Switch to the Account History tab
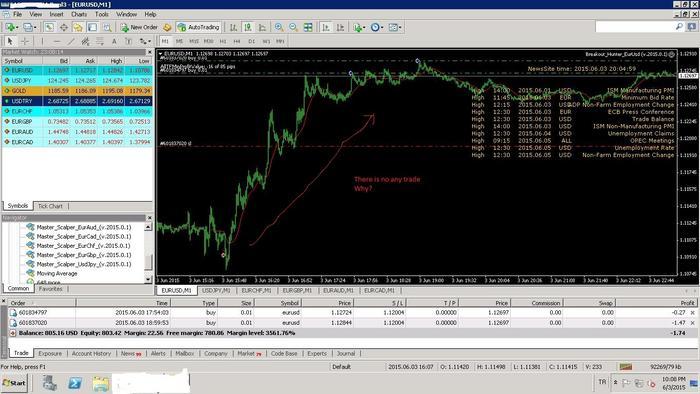The width and height of the screenshot is (700, 394). [92, 353]
